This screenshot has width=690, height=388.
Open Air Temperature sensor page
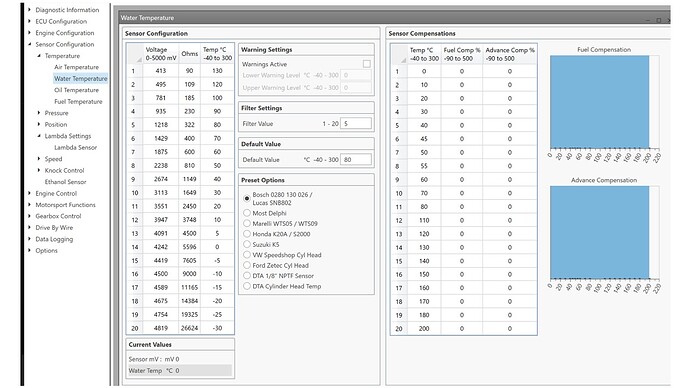coord(76,67)
